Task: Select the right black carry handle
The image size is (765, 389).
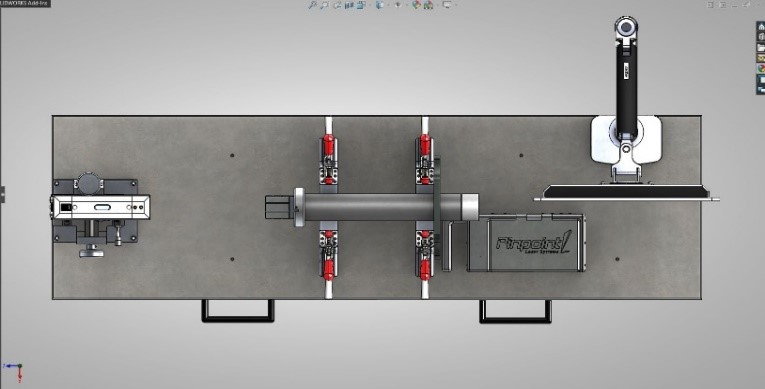Action: tap(515, 311)
